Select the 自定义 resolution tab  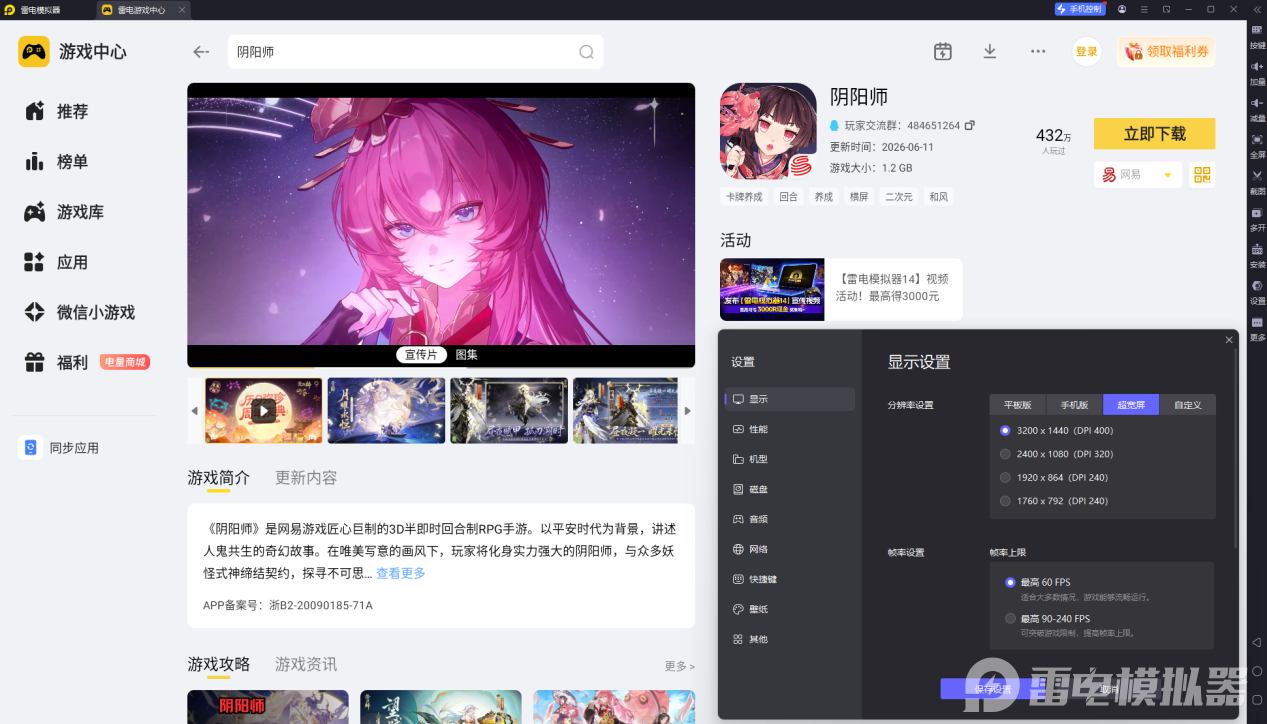[1188, 405]
